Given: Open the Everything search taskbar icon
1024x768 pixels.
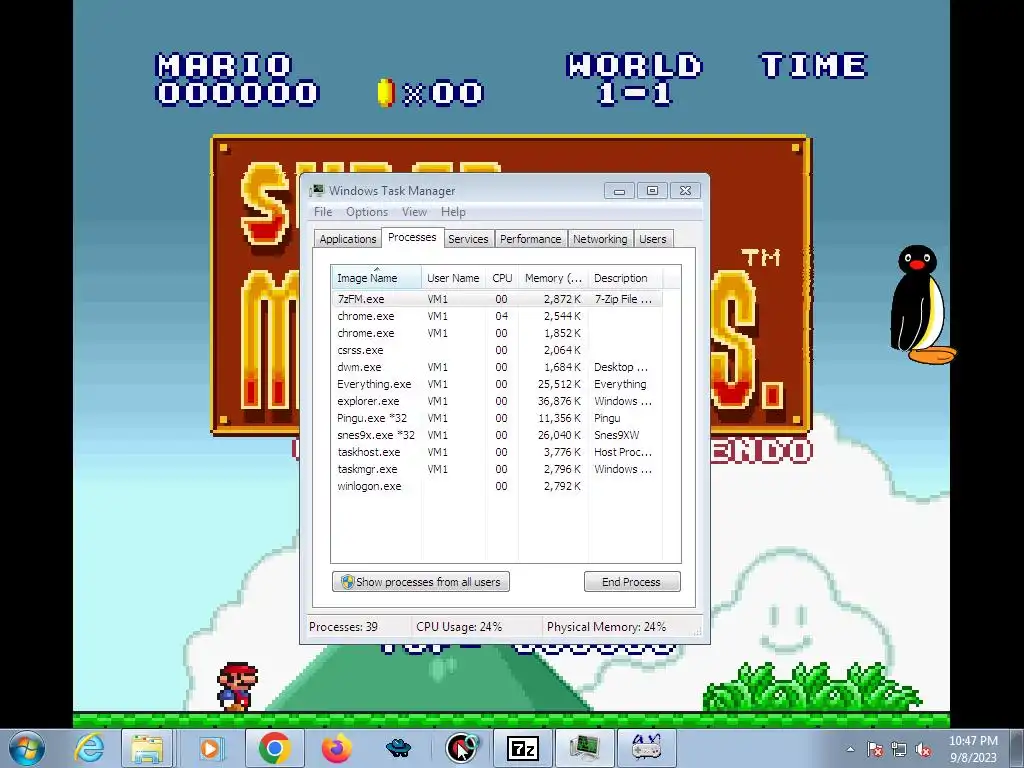Looking at the screenshot, I should tap(462, 748).
